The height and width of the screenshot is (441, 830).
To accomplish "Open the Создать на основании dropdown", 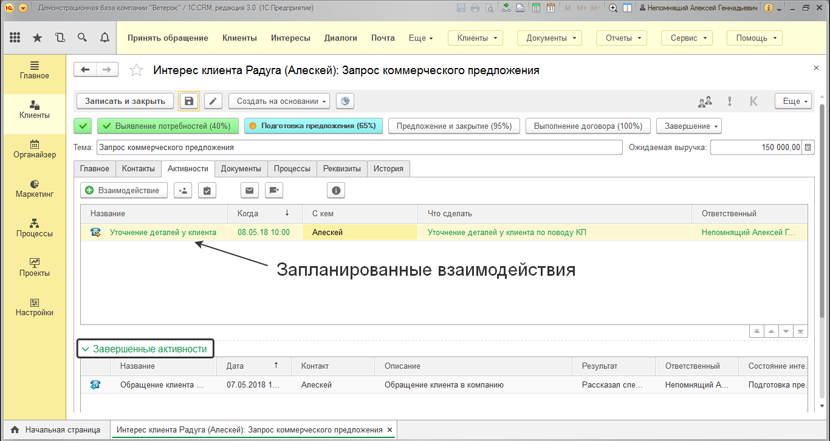I will click(279, 101).
